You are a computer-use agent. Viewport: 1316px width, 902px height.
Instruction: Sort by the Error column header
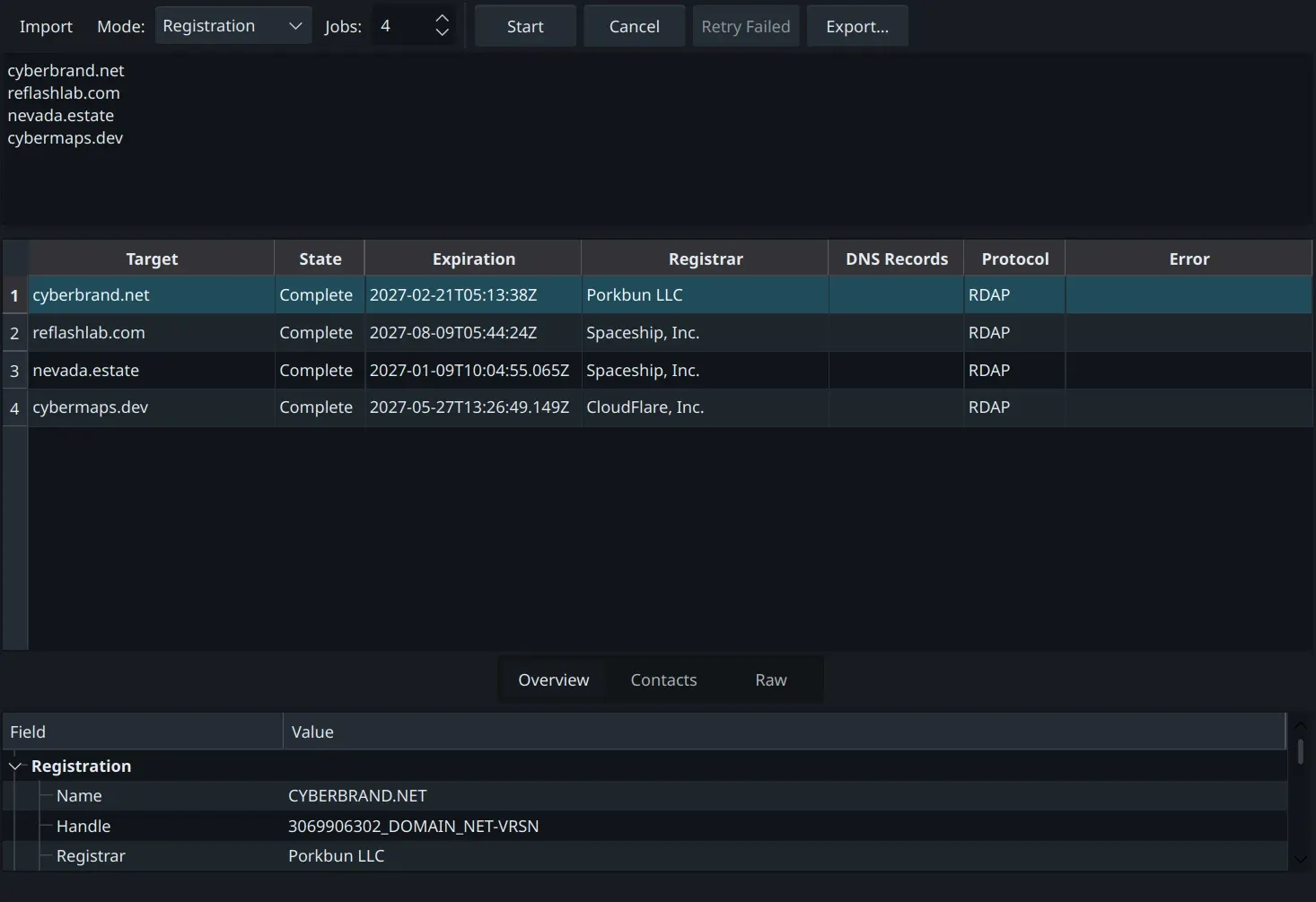[x=1189, y=258]
